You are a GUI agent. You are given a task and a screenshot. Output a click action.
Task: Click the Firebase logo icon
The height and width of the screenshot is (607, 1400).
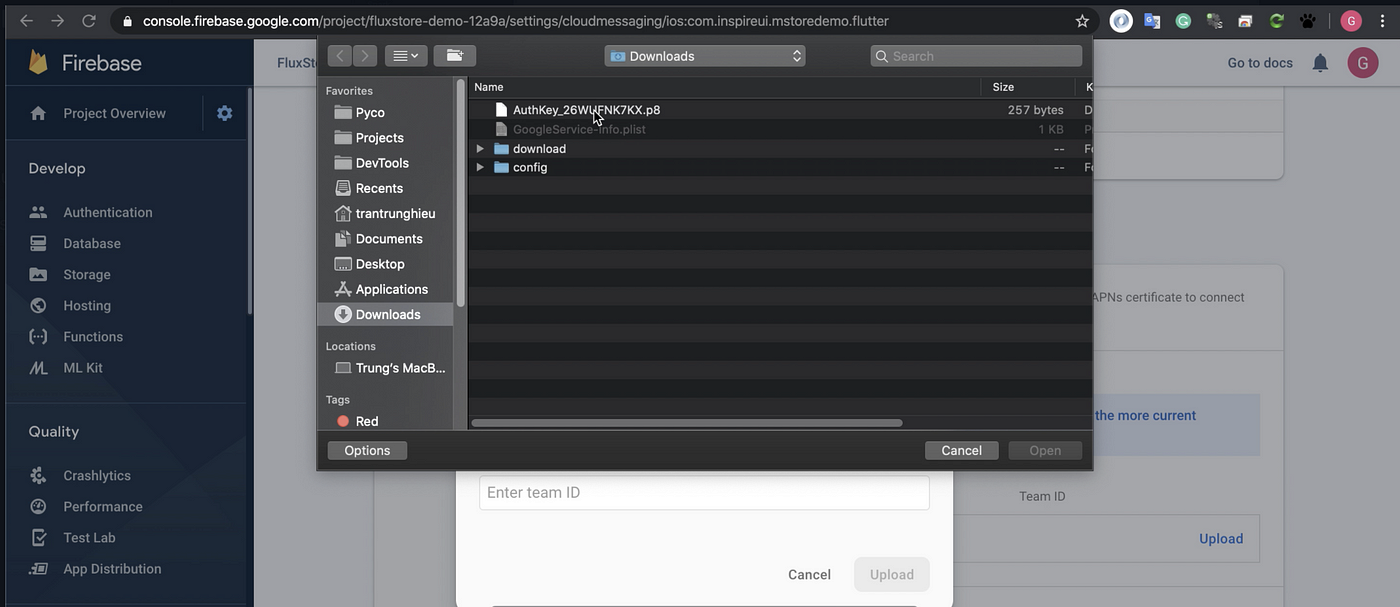pyautogui.click(x=39, y=63)
